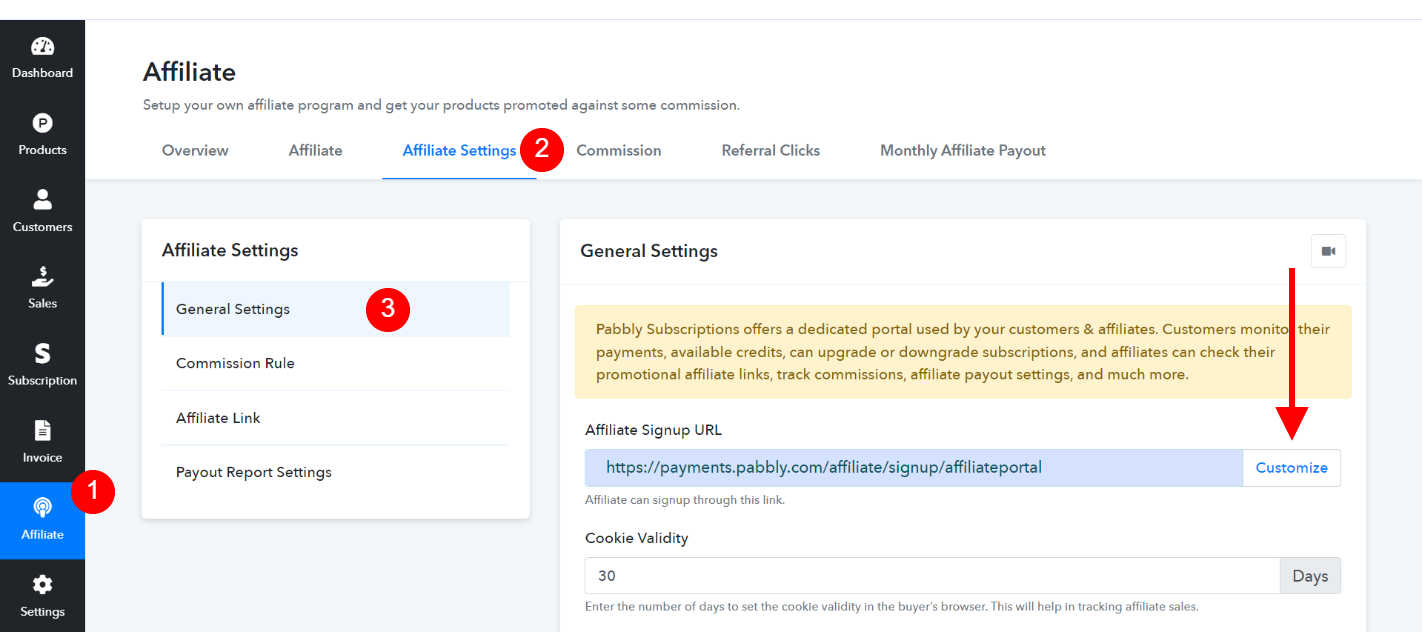Open the Subscription S icon
The width and height of the screenshot is (1422, 632).
pos(42,353)
